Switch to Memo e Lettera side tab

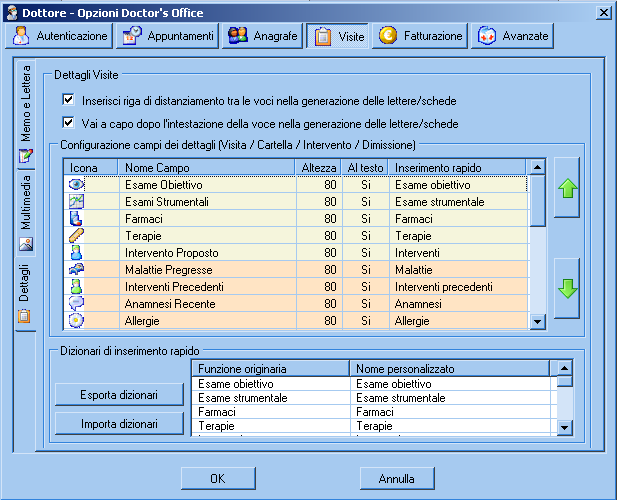[26, 114]
